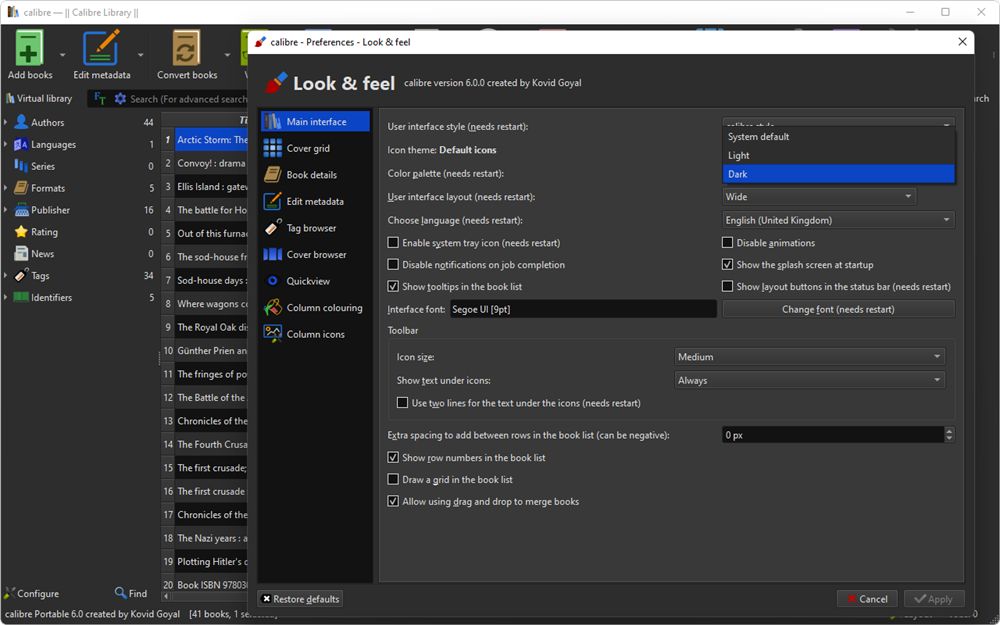Screen dimensions: 1000x625
Task: Open the Icon size dropdown
Action: coord(809,357)
